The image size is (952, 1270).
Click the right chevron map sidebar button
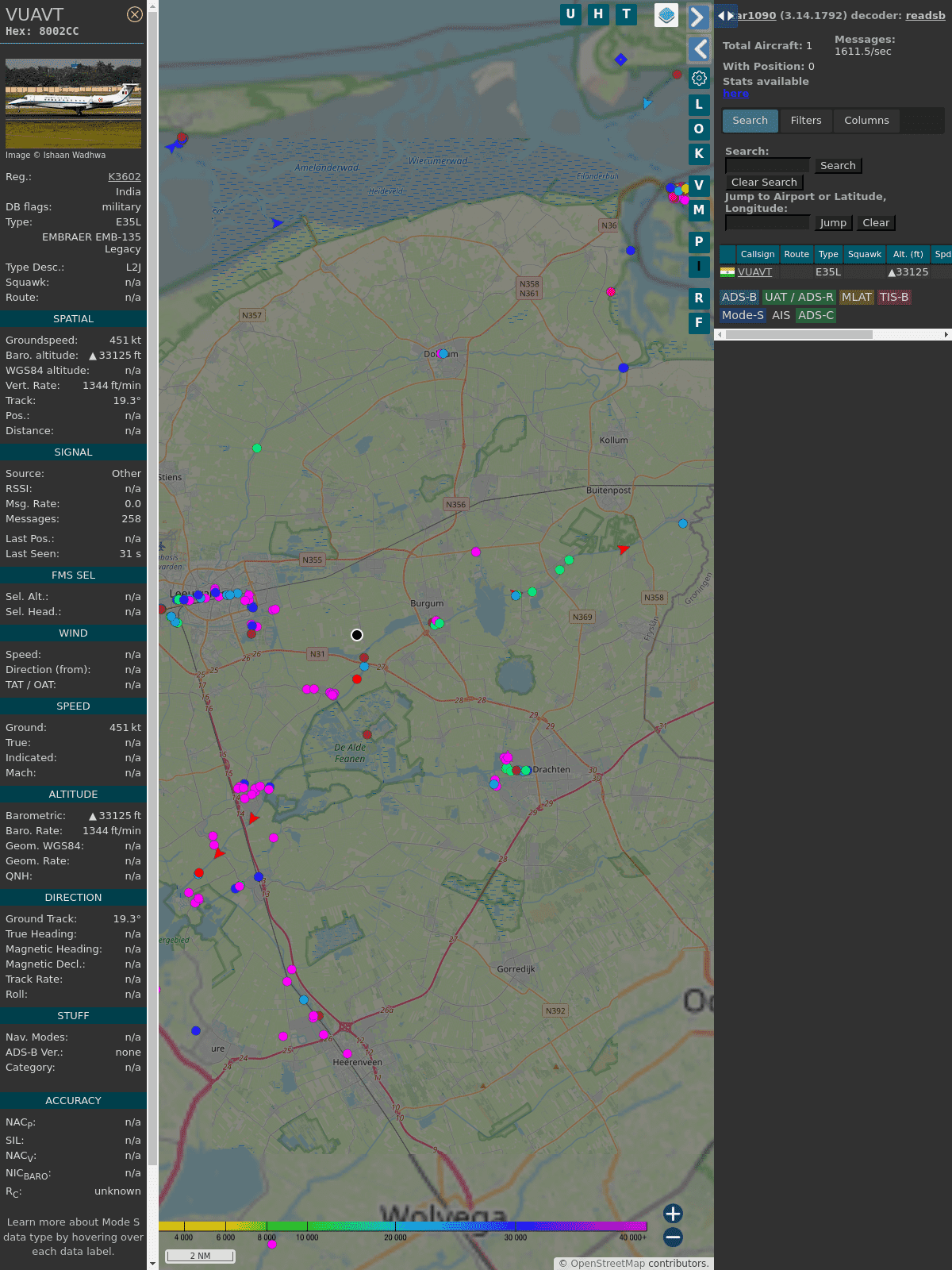click(698, 17)
